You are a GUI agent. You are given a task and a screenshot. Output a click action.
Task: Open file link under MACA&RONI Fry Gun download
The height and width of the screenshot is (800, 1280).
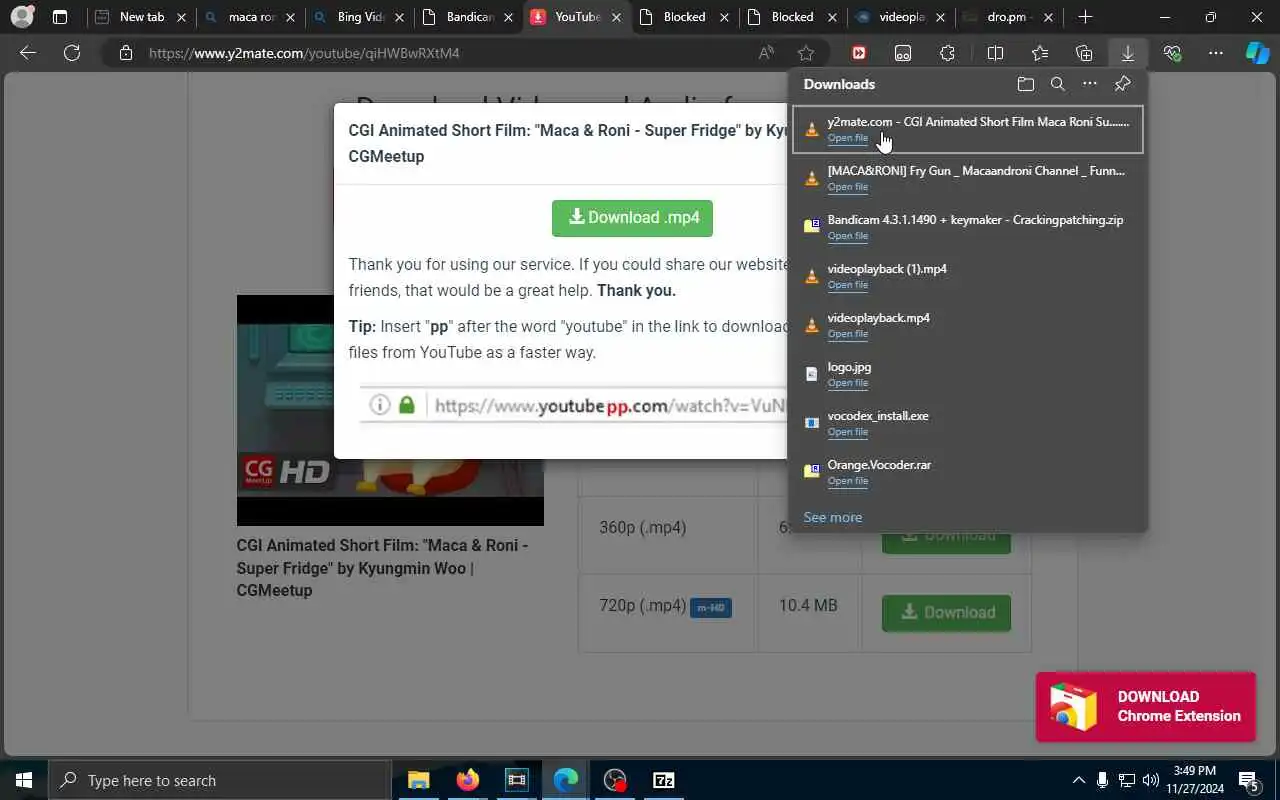(848, 187)
